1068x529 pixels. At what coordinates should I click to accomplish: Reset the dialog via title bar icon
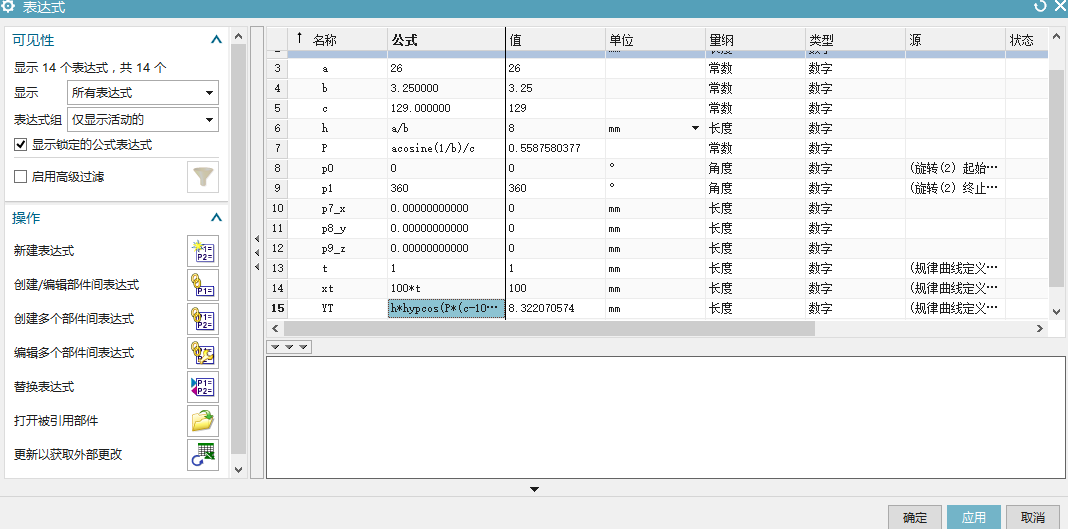[1040, 7]
